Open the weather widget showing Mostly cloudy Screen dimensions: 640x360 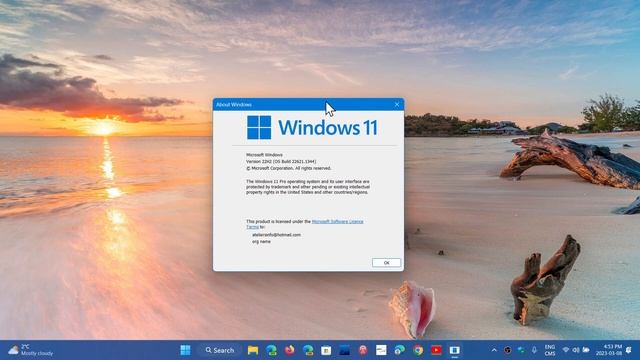31,350
